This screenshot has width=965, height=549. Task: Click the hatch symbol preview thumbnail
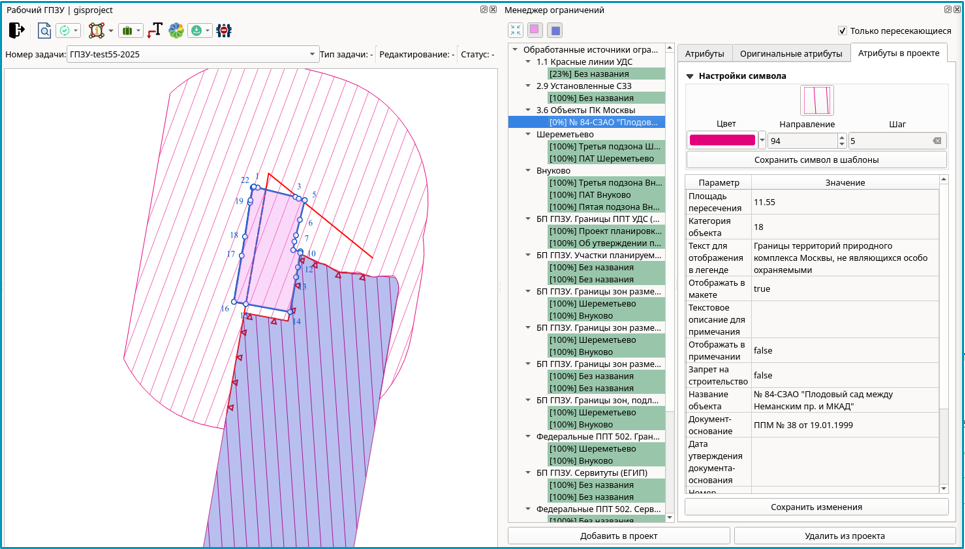pyautogui.click(x=817, y=101)
